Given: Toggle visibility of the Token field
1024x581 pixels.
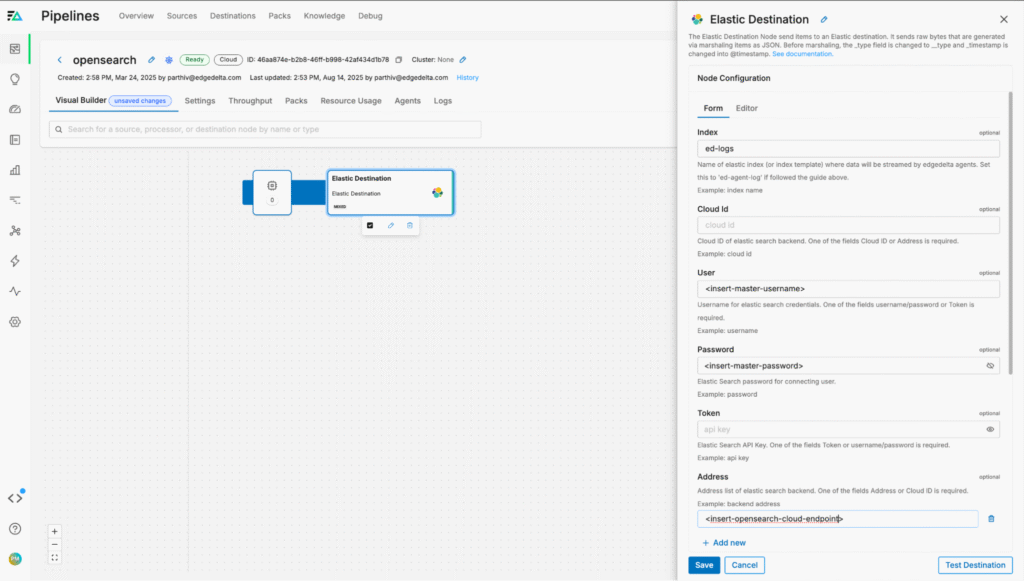Looking at the screenshot, I should [990, 430].
